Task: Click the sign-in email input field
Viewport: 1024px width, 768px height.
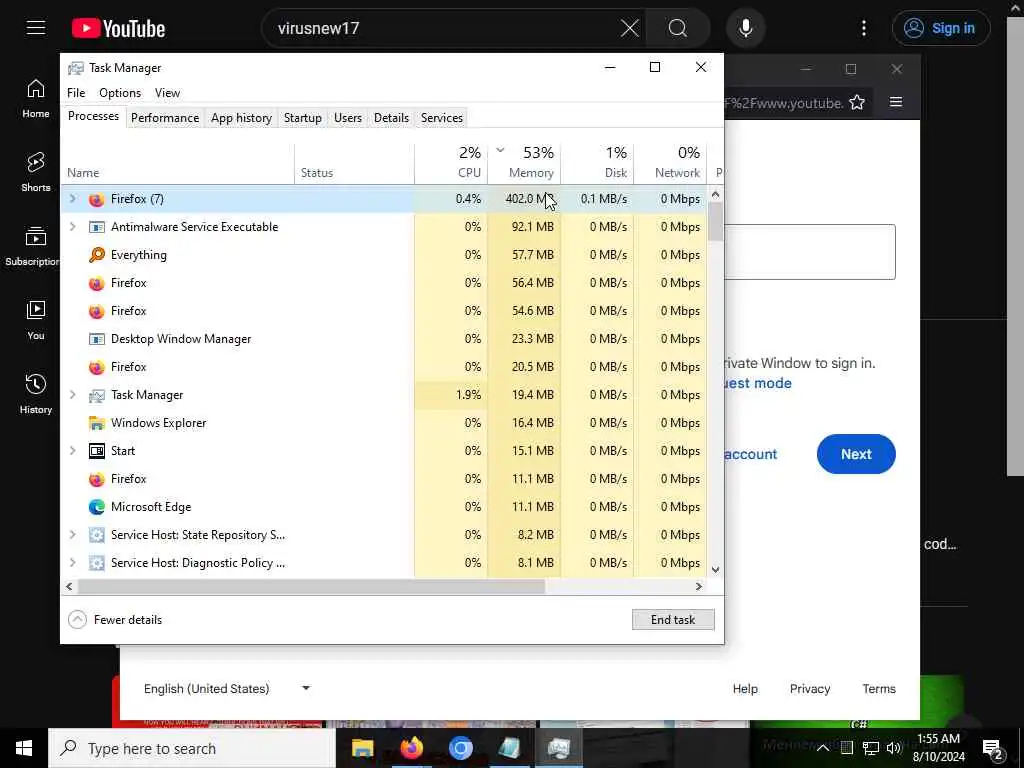Action: [x=810, y=252]
